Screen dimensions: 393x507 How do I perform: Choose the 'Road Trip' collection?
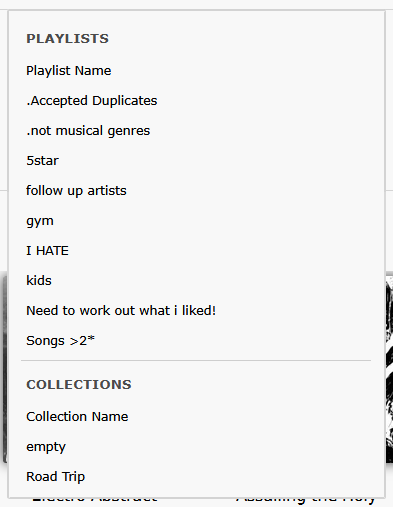point(56,477)
